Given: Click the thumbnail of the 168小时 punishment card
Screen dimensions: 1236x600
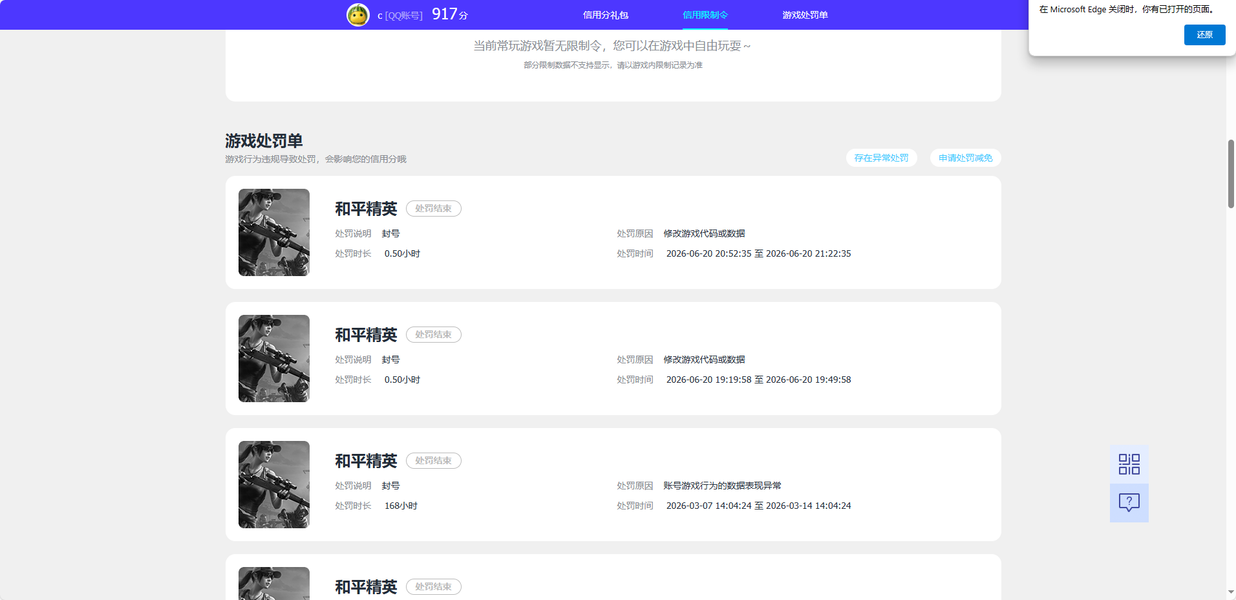Looking at the screenshot, I should tap(274, 484).
